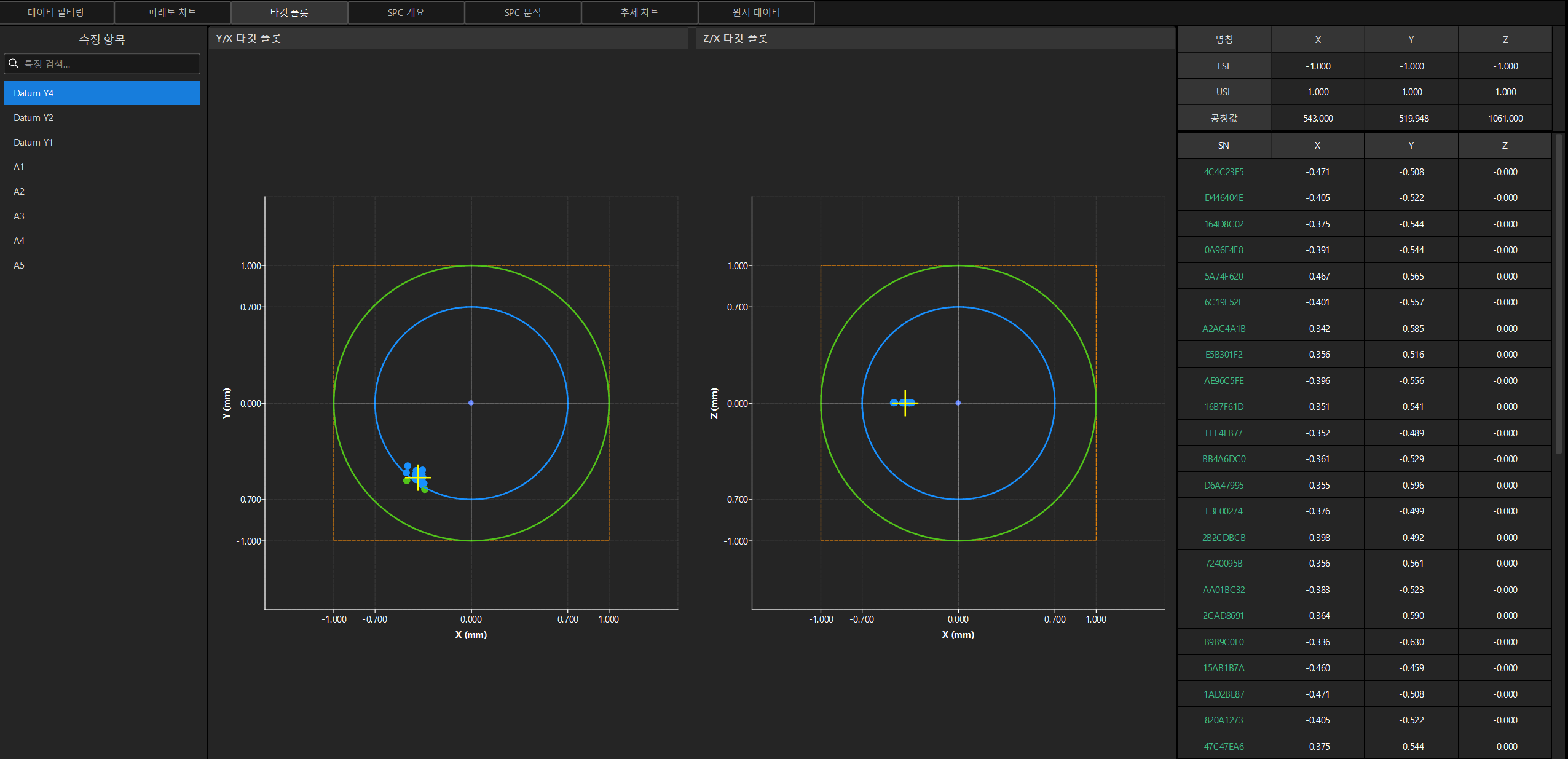
Task: Select serial number 0A96E4F8
Action: point(1224,250)
